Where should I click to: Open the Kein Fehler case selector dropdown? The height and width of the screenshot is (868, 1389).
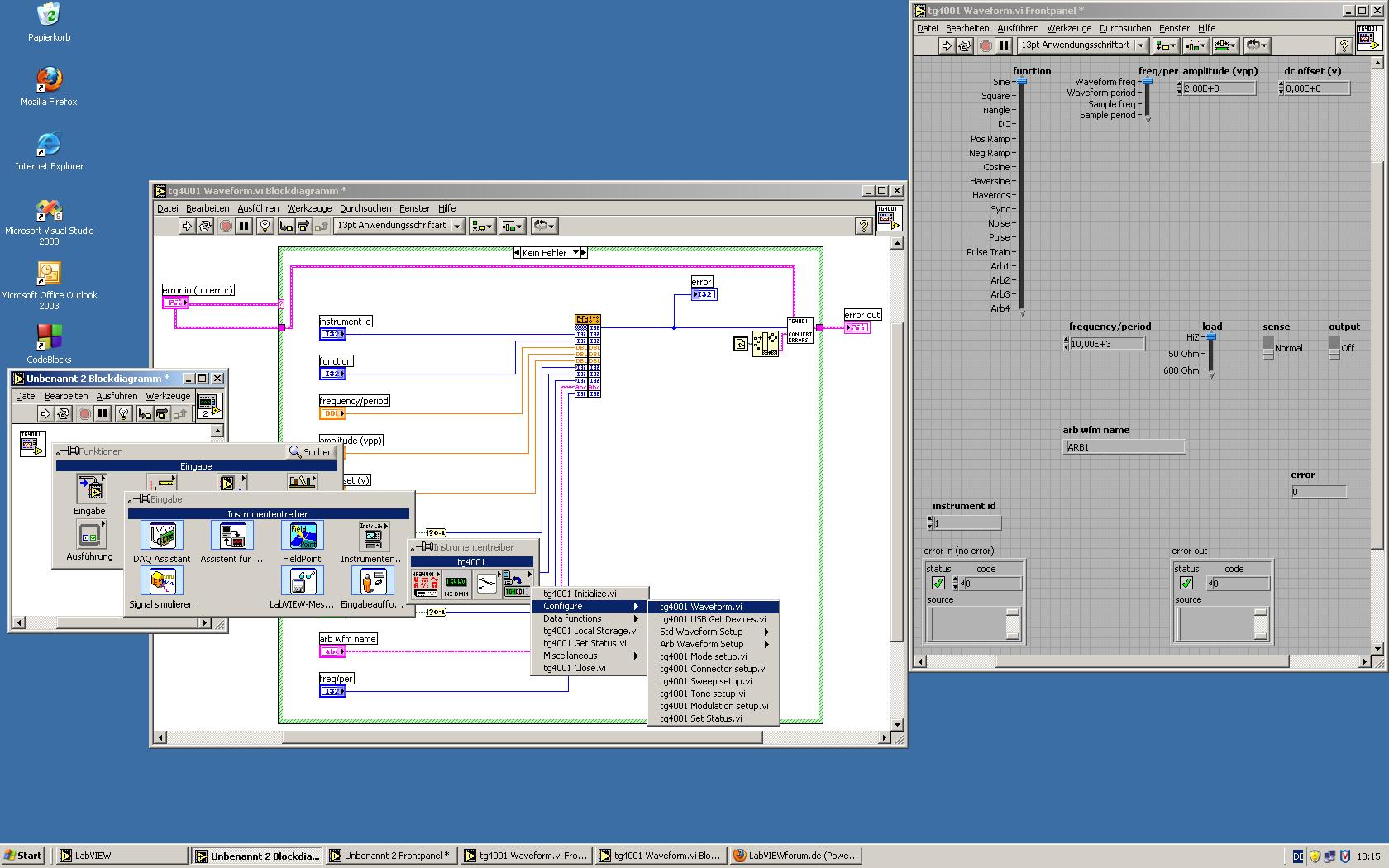[576, 253]
